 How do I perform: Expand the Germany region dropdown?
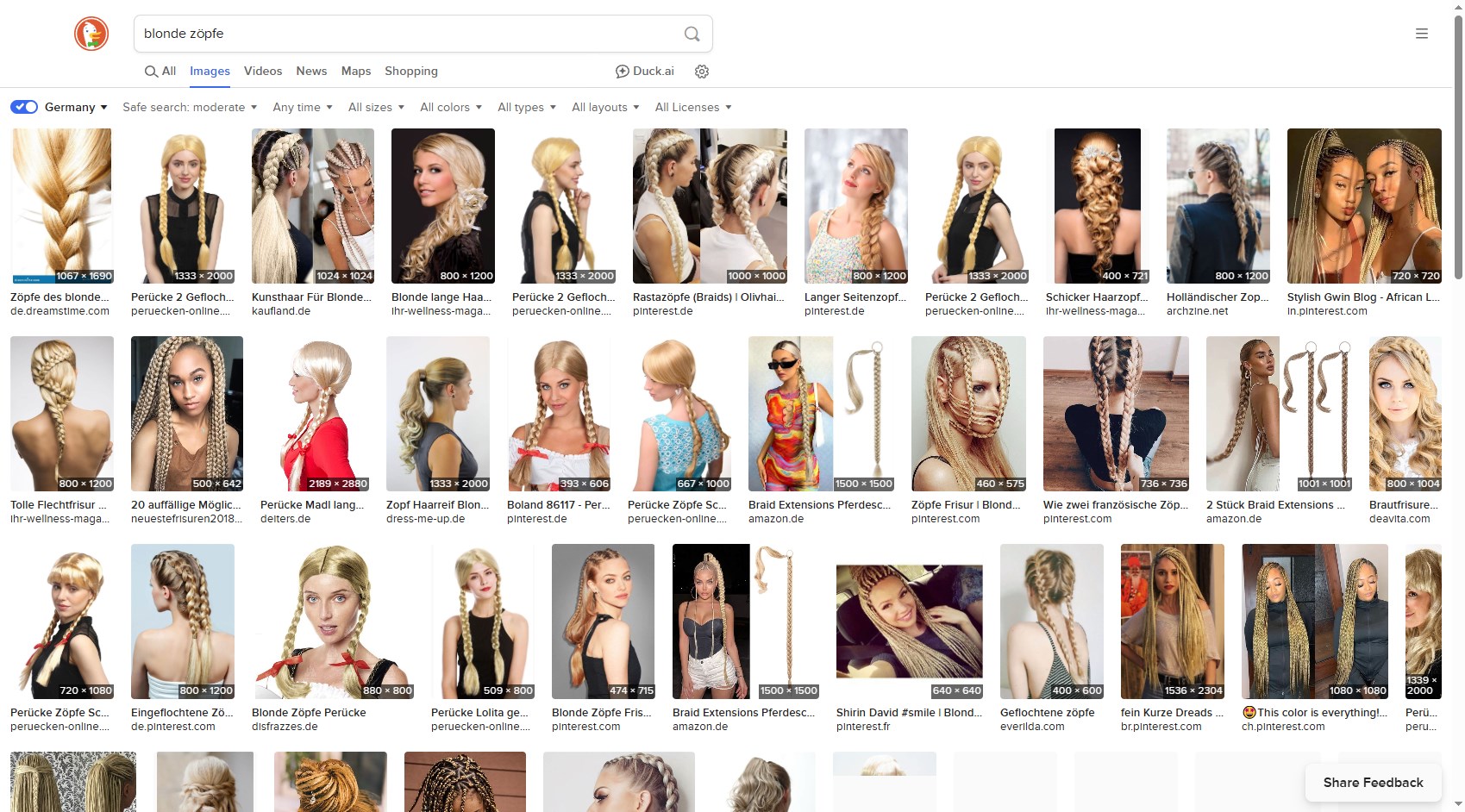point(76,107)
